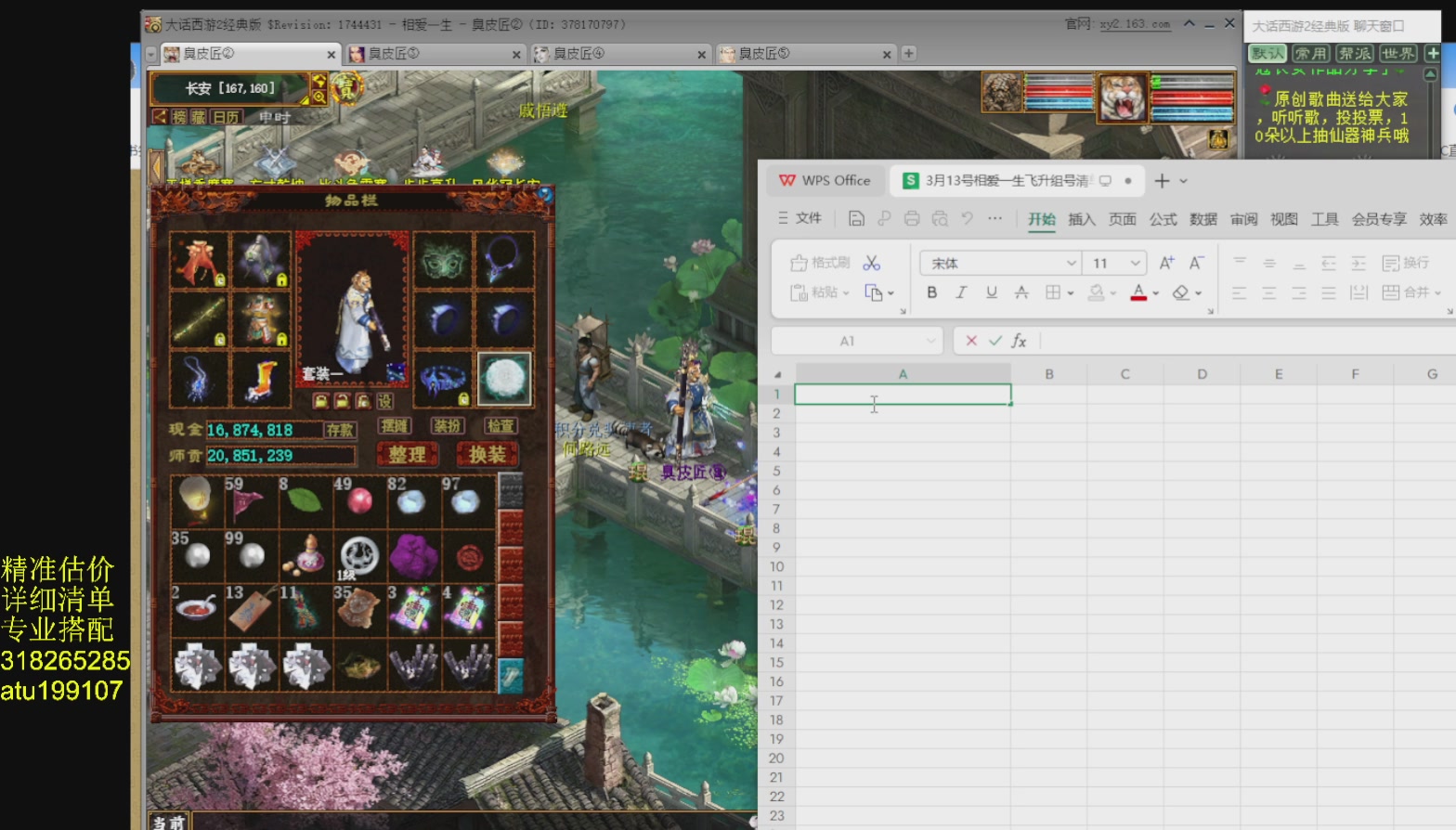Apply italic formatting in WPS

pos(961,292)
